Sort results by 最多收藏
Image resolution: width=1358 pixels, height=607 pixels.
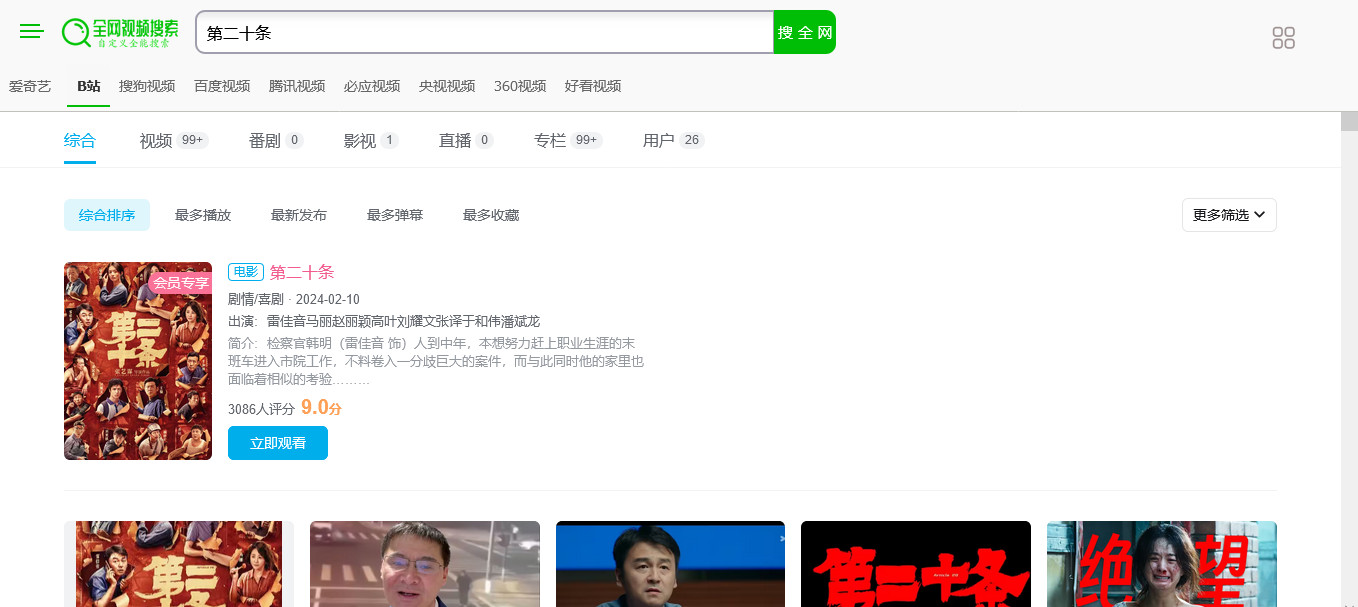tap(491, 215)
